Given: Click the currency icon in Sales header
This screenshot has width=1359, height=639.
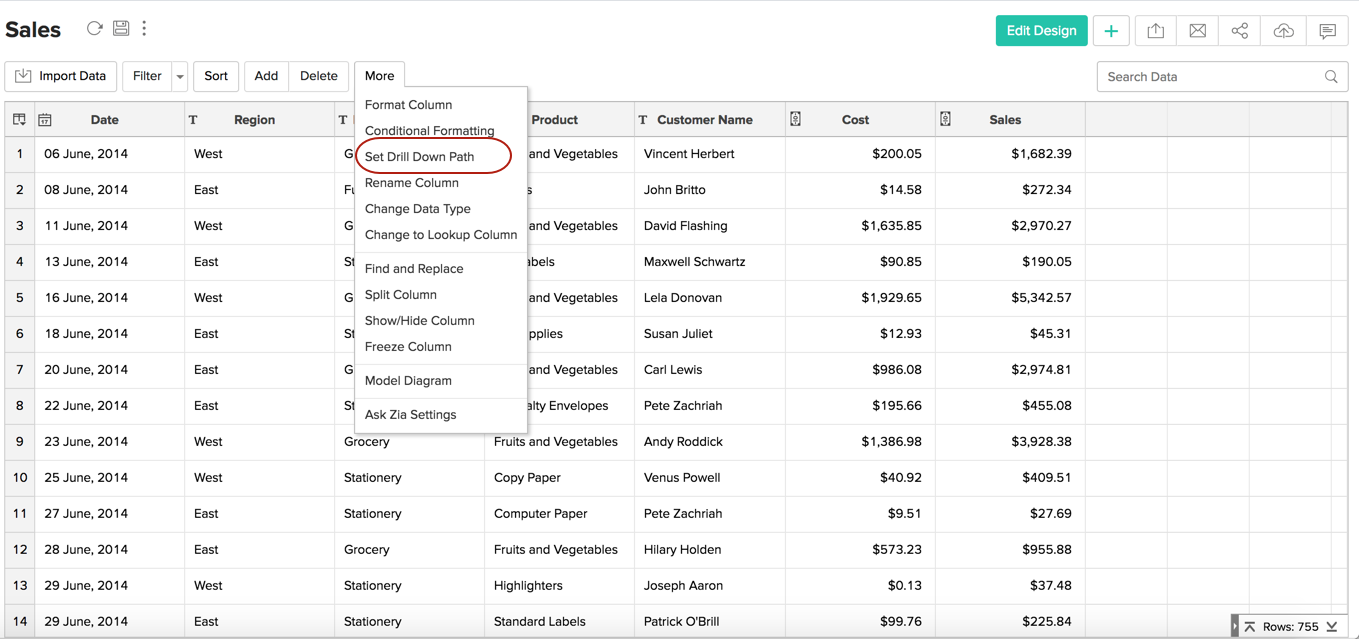Looking at the screenshot, I should [x=945, y=119].
